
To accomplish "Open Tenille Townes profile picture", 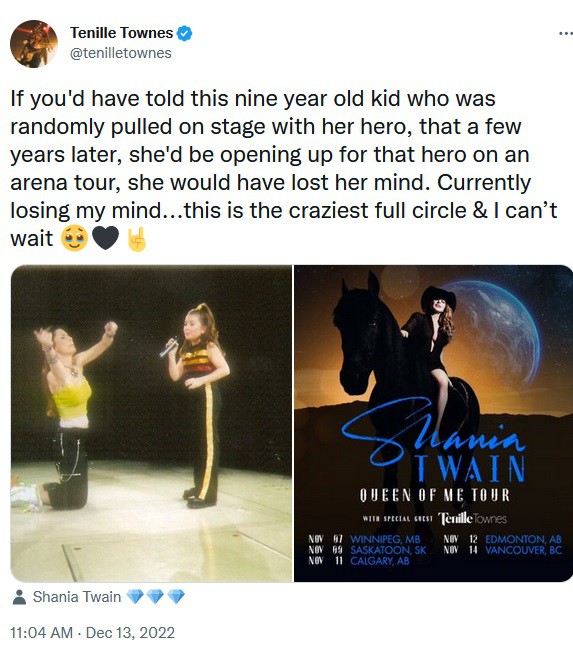I will (x=34, y=44).
